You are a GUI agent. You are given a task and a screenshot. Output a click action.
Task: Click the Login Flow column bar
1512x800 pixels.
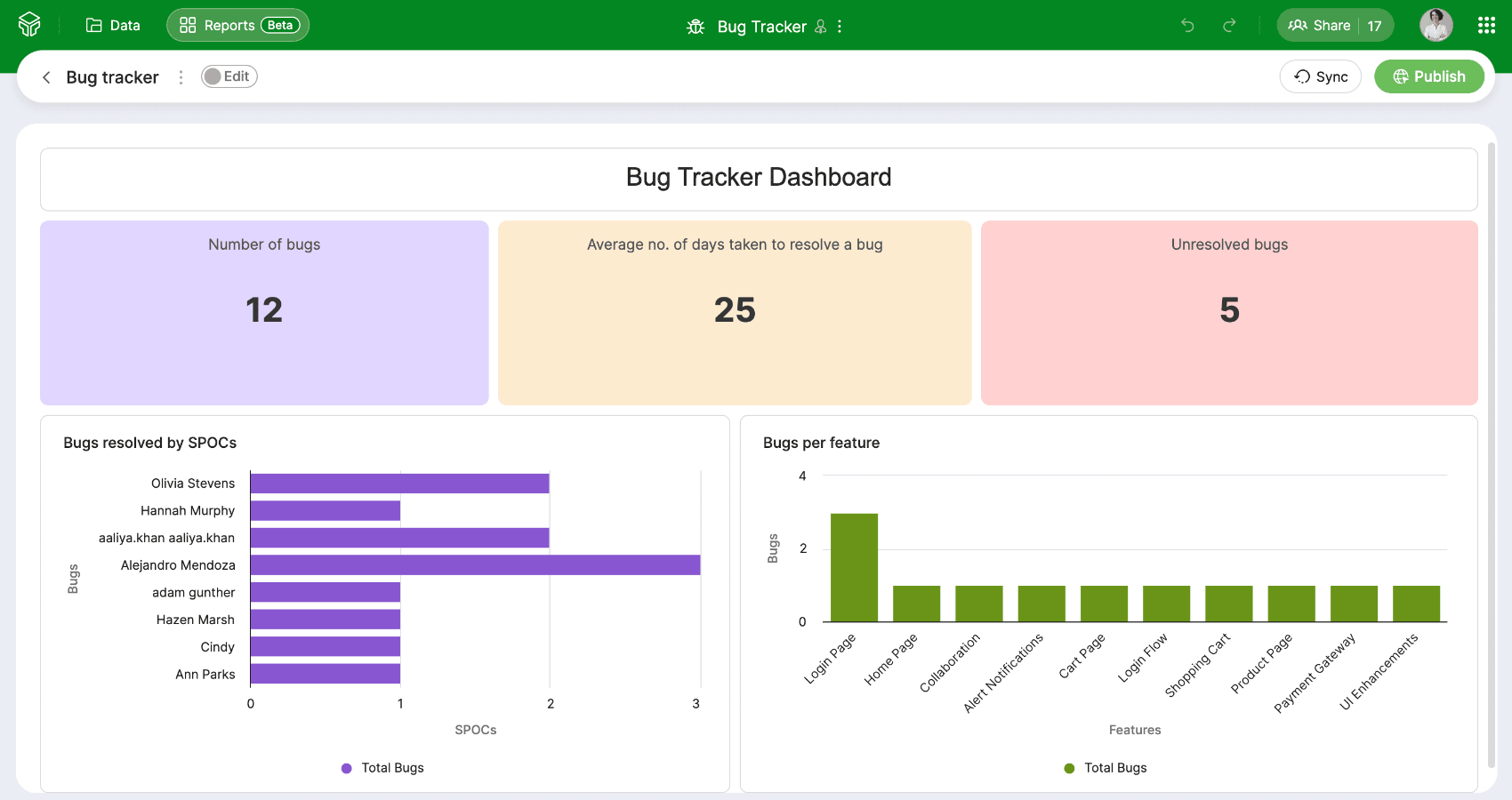[x=1167, y=604]
